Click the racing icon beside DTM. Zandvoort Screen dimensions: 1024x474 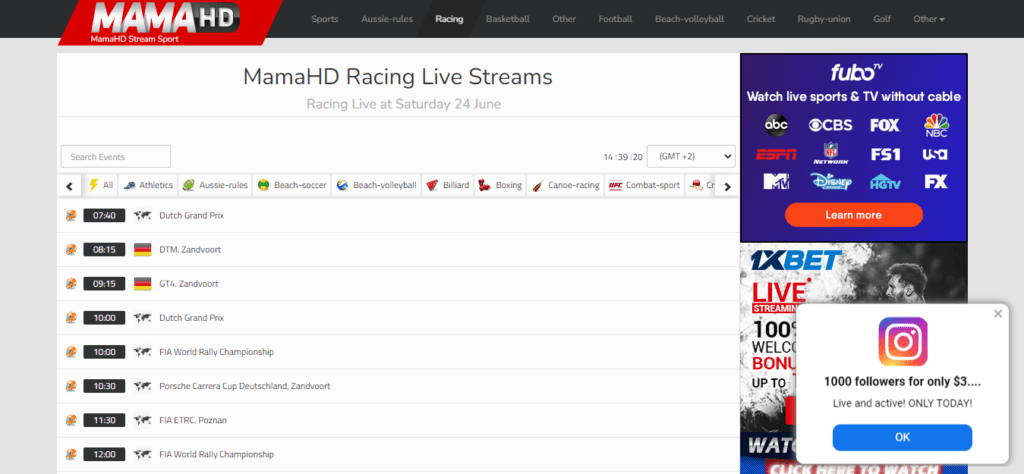tap(71, 249)
